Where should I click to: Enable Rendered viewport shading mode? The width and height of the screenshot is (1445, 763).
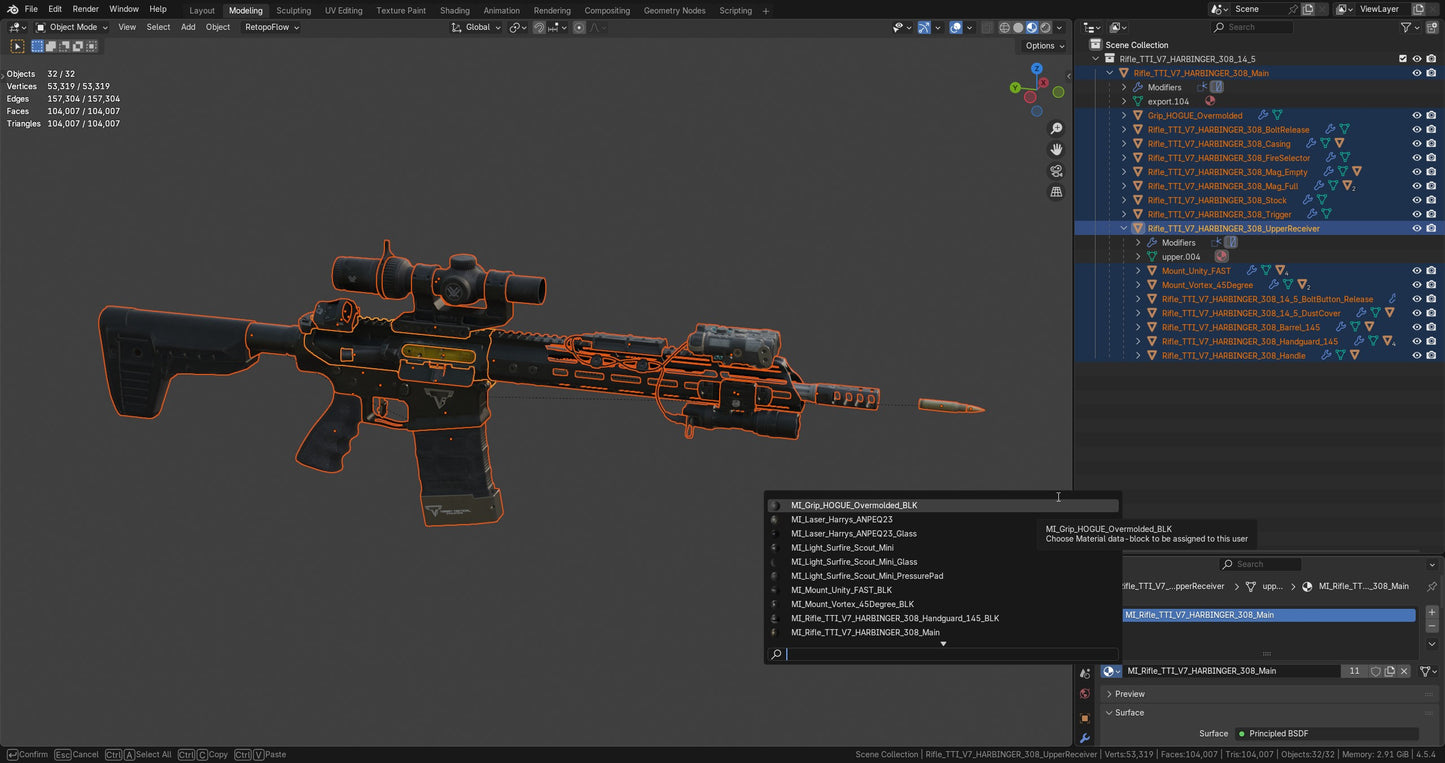1046,27
